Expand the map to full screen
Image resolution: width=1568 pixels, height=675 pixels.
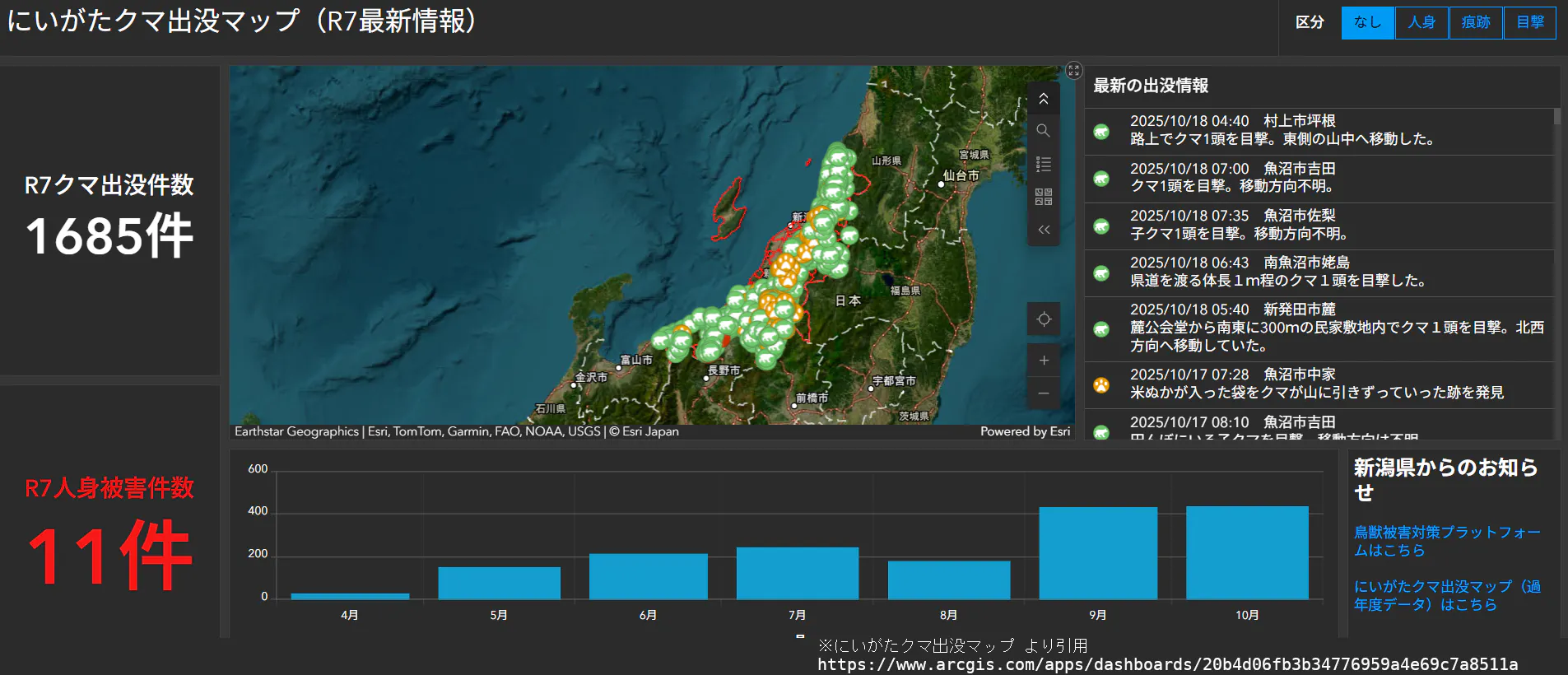(x=1073, y=71)
